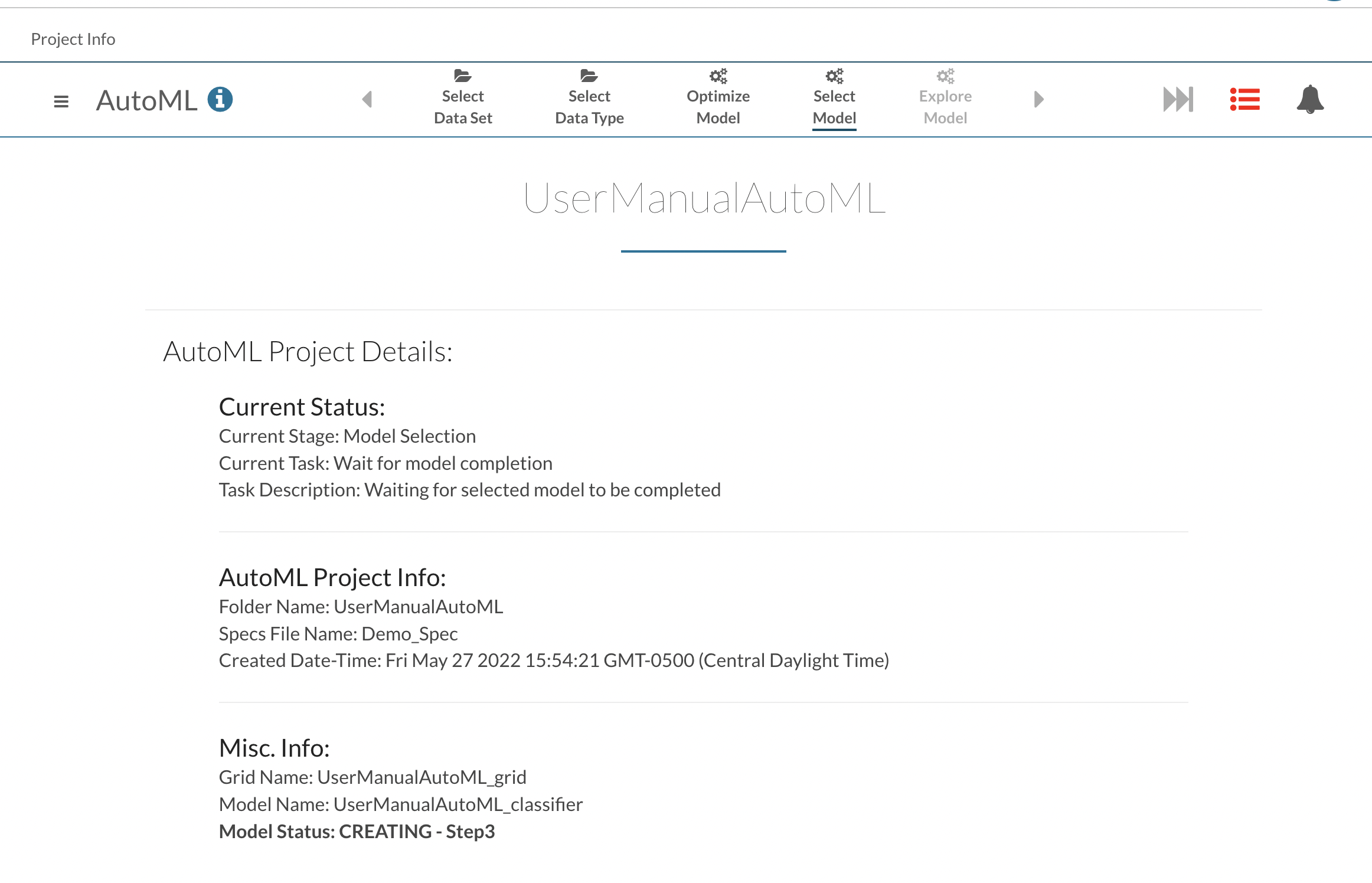The image size is (1372, 883).
Task: Go to the Select Data Type step
Action: tap(589, 107)
